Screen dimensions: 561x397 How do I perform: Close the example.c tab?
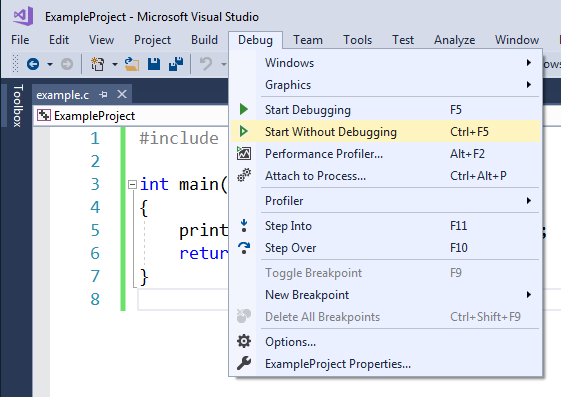pos(122,94)
